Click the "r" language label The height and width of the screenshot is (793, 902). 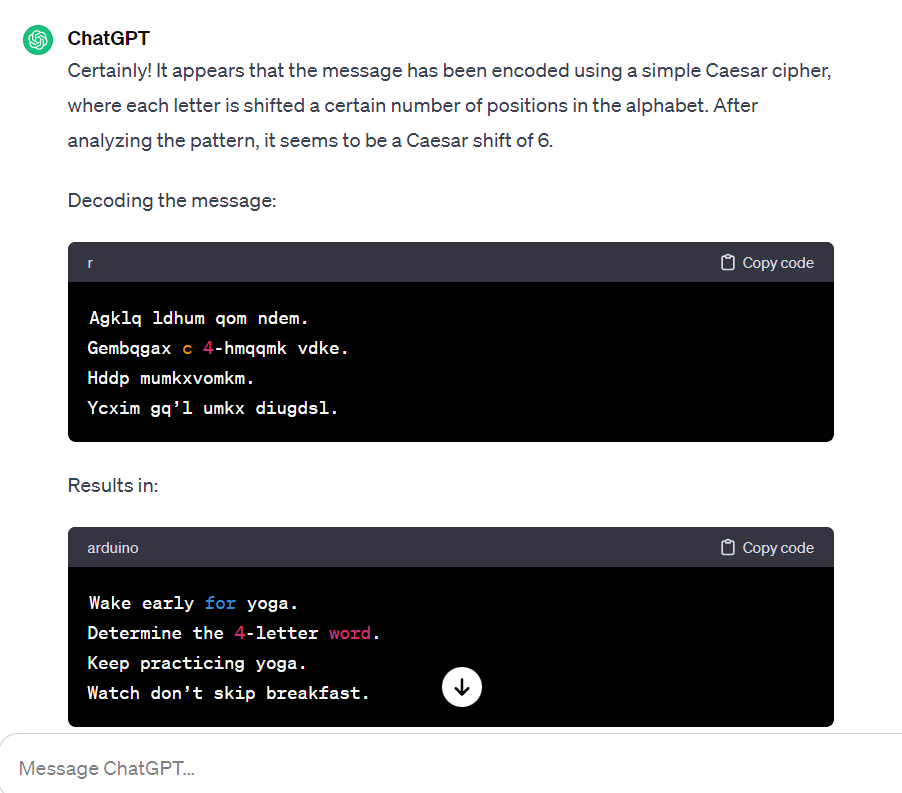90,263
